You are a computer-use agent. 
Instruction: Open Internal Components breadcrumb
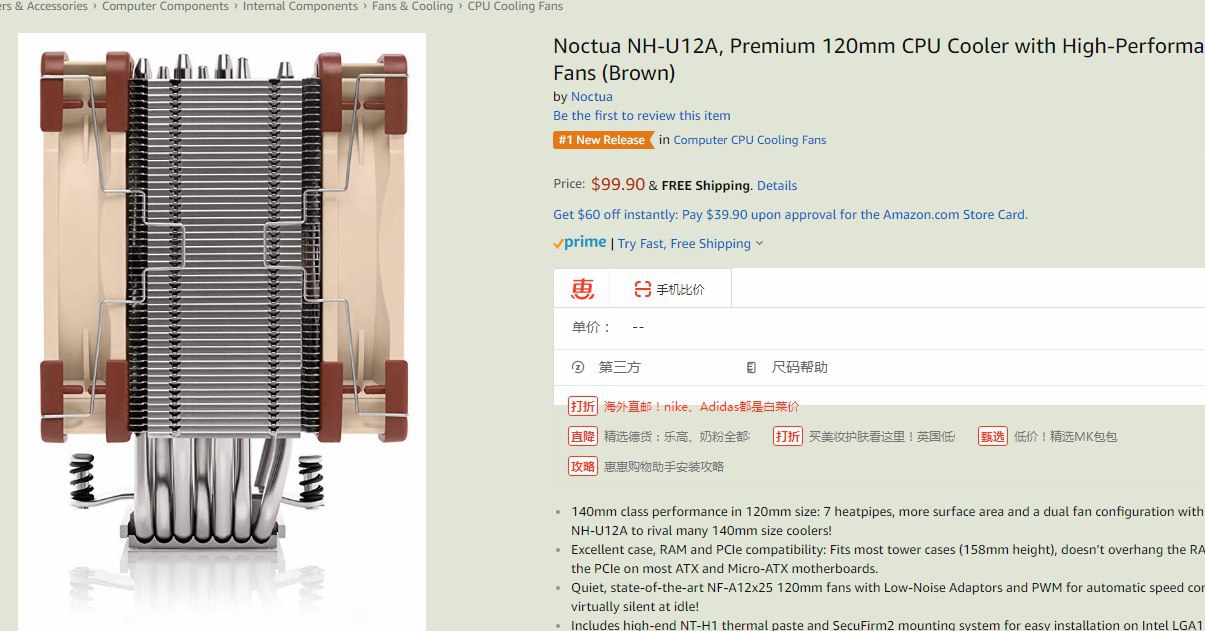(x=300, y=6)
